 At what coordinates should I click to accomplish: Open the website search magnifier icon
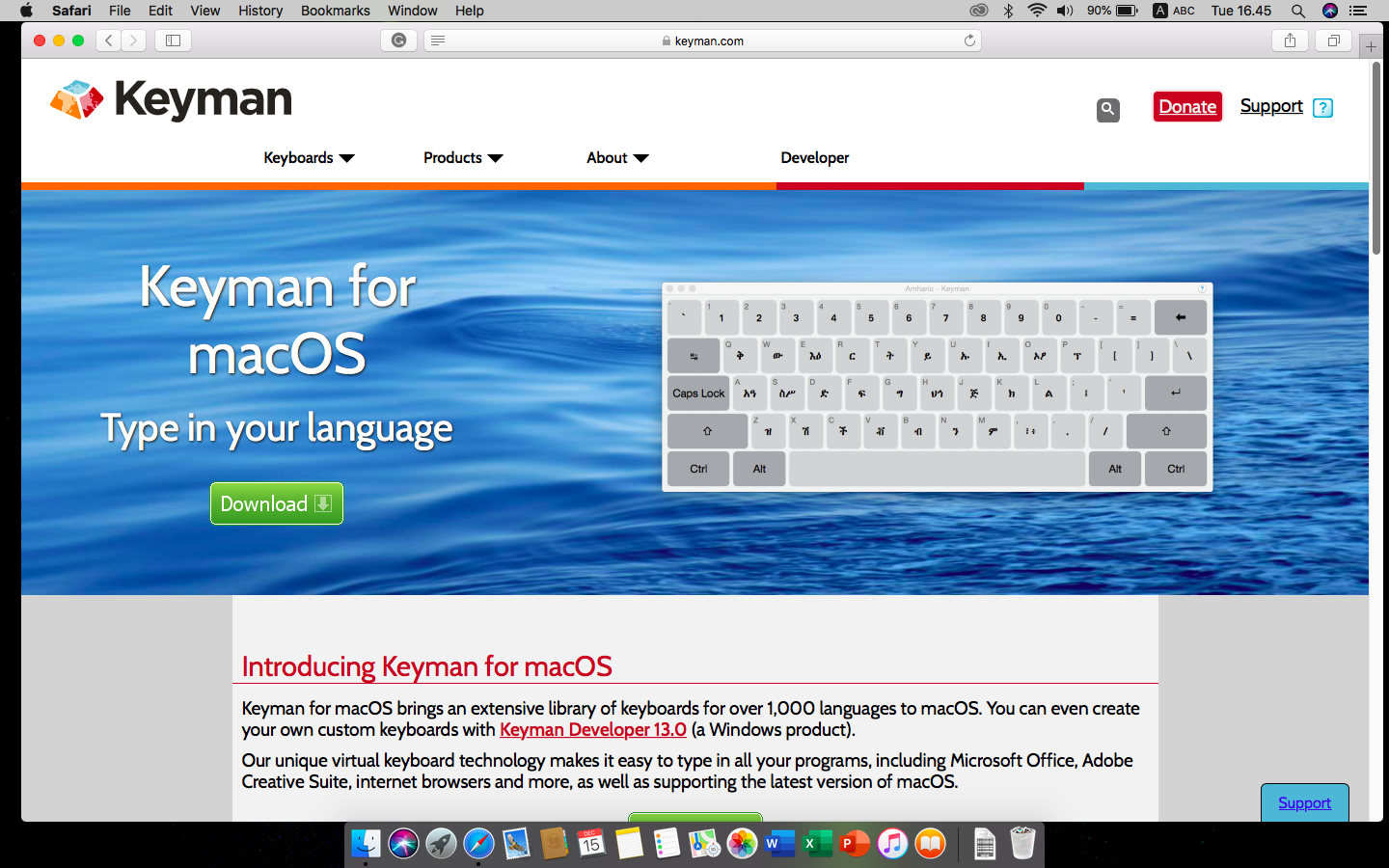coord(1107,109)
